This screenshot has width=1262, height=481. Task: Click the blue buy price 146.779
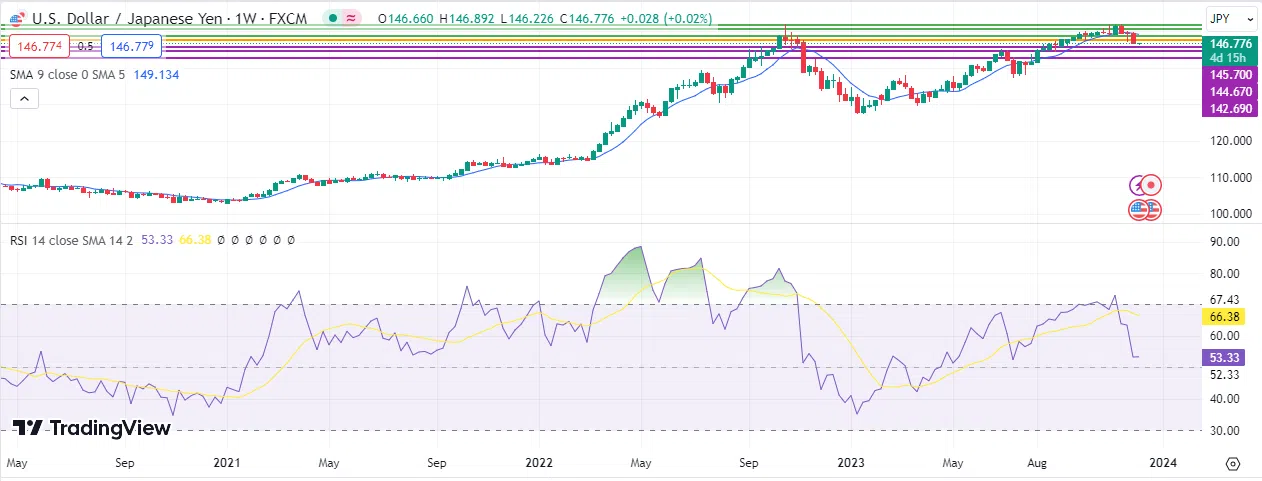[x=132, y=46]
